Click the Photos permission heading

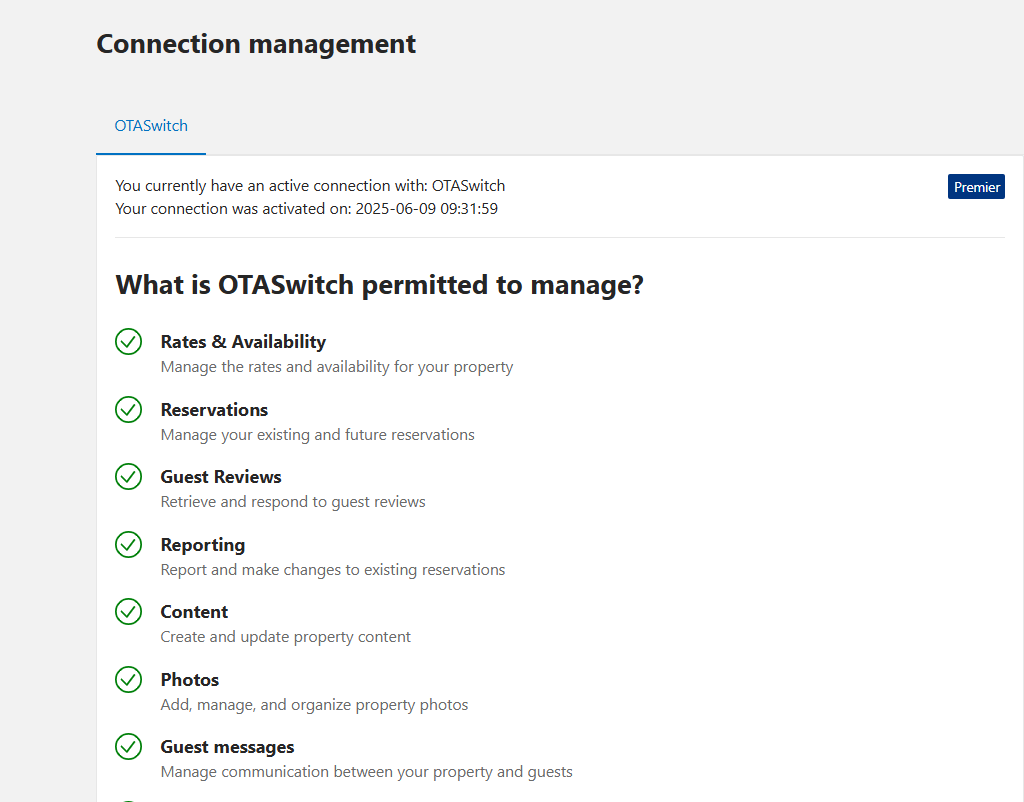(189, 680)
